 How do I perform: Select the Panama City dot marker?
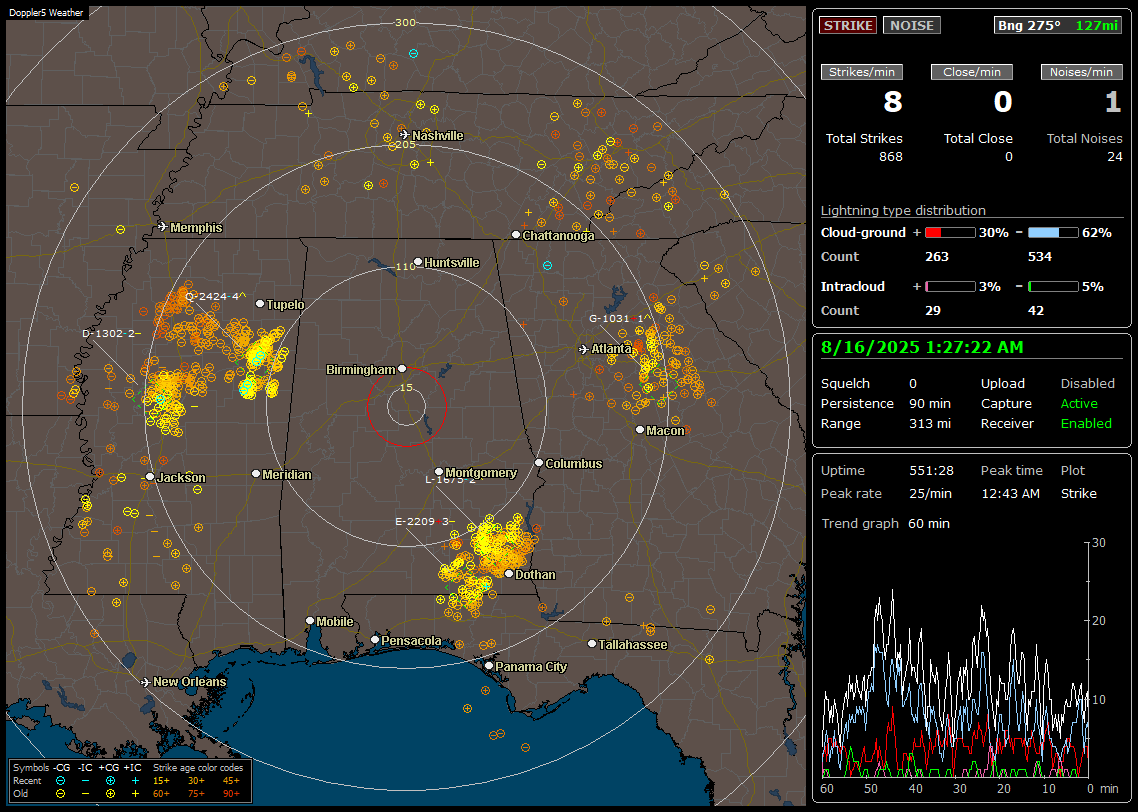coord(489,665)
